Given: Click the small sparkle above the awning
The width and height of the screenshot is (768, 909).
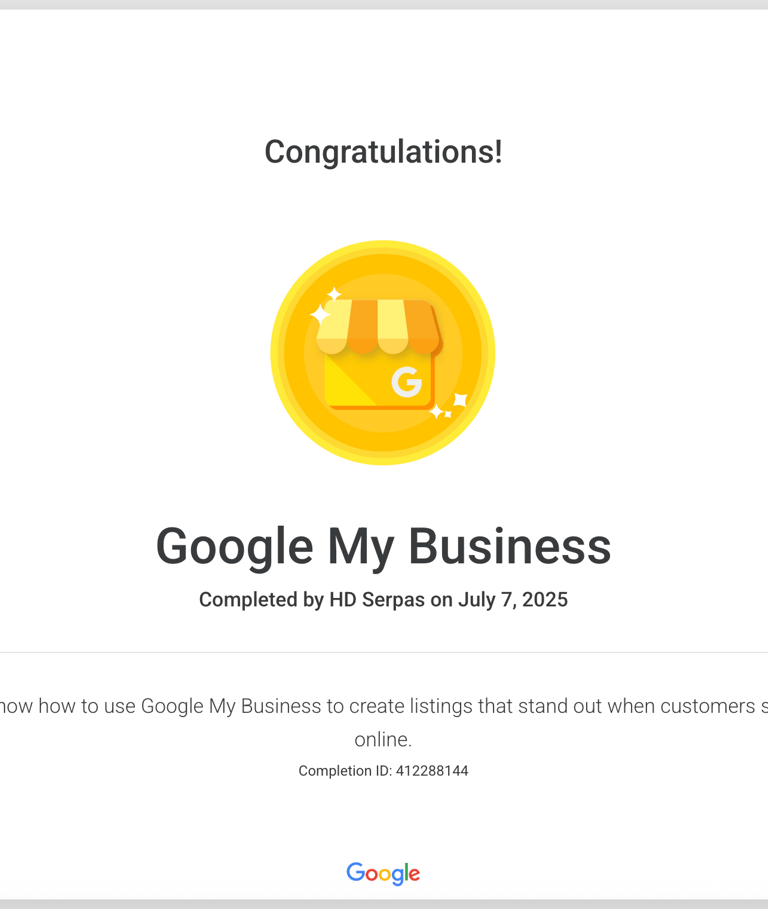Looking at the screenshot, I should point(334,294).
